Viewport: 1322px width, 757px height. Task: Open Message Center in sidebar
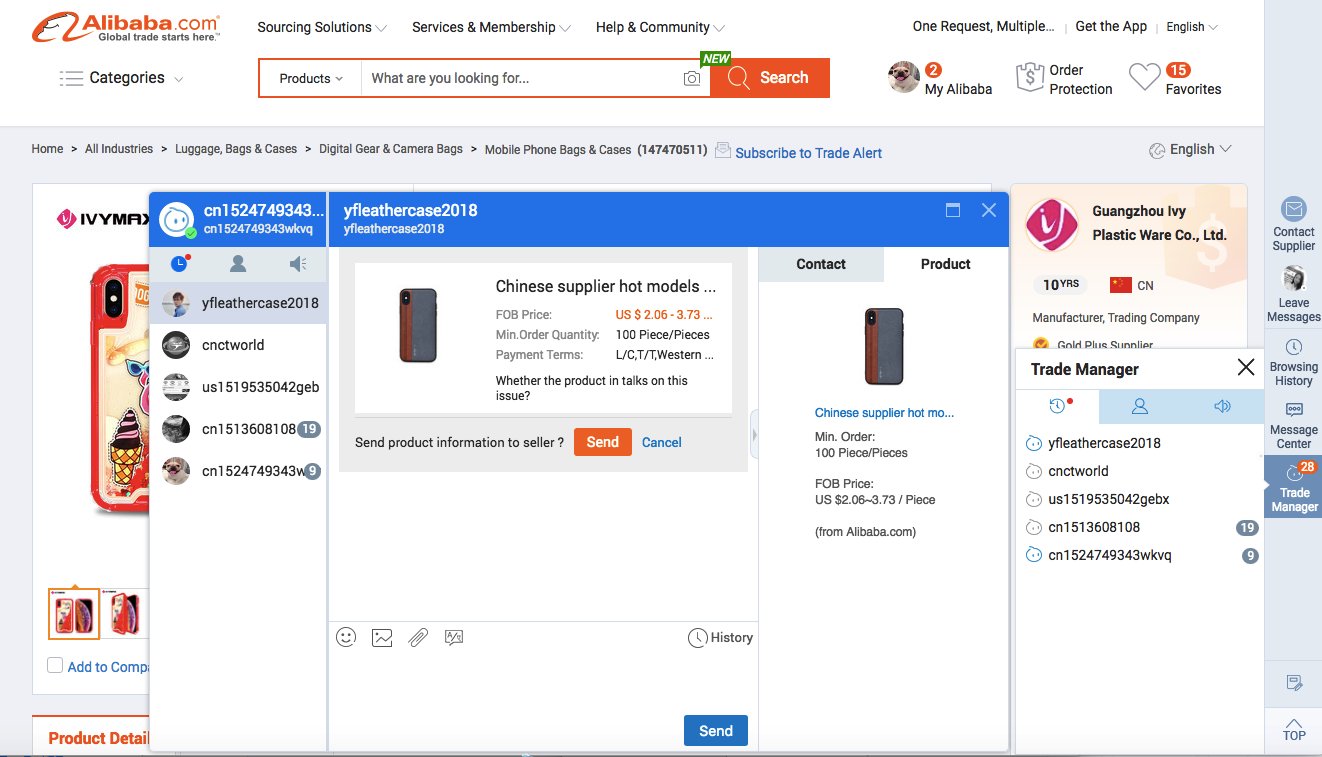[1293, 425]
